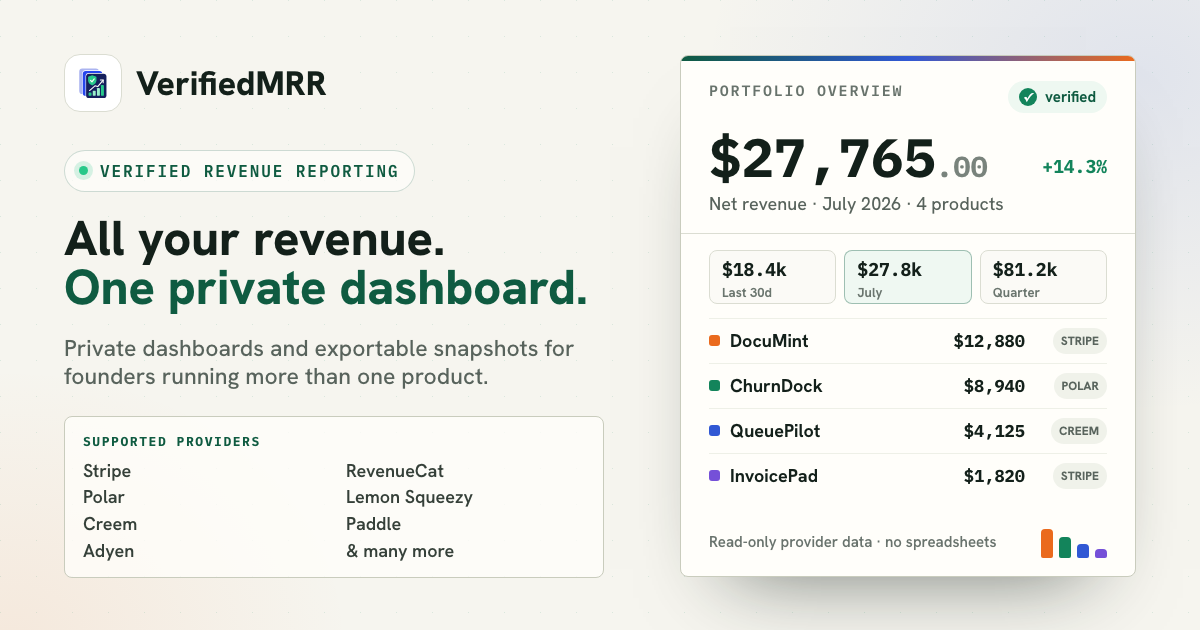Click the purple bar in the mini chart
The image size is (1200, 630).
point(1101,553)
